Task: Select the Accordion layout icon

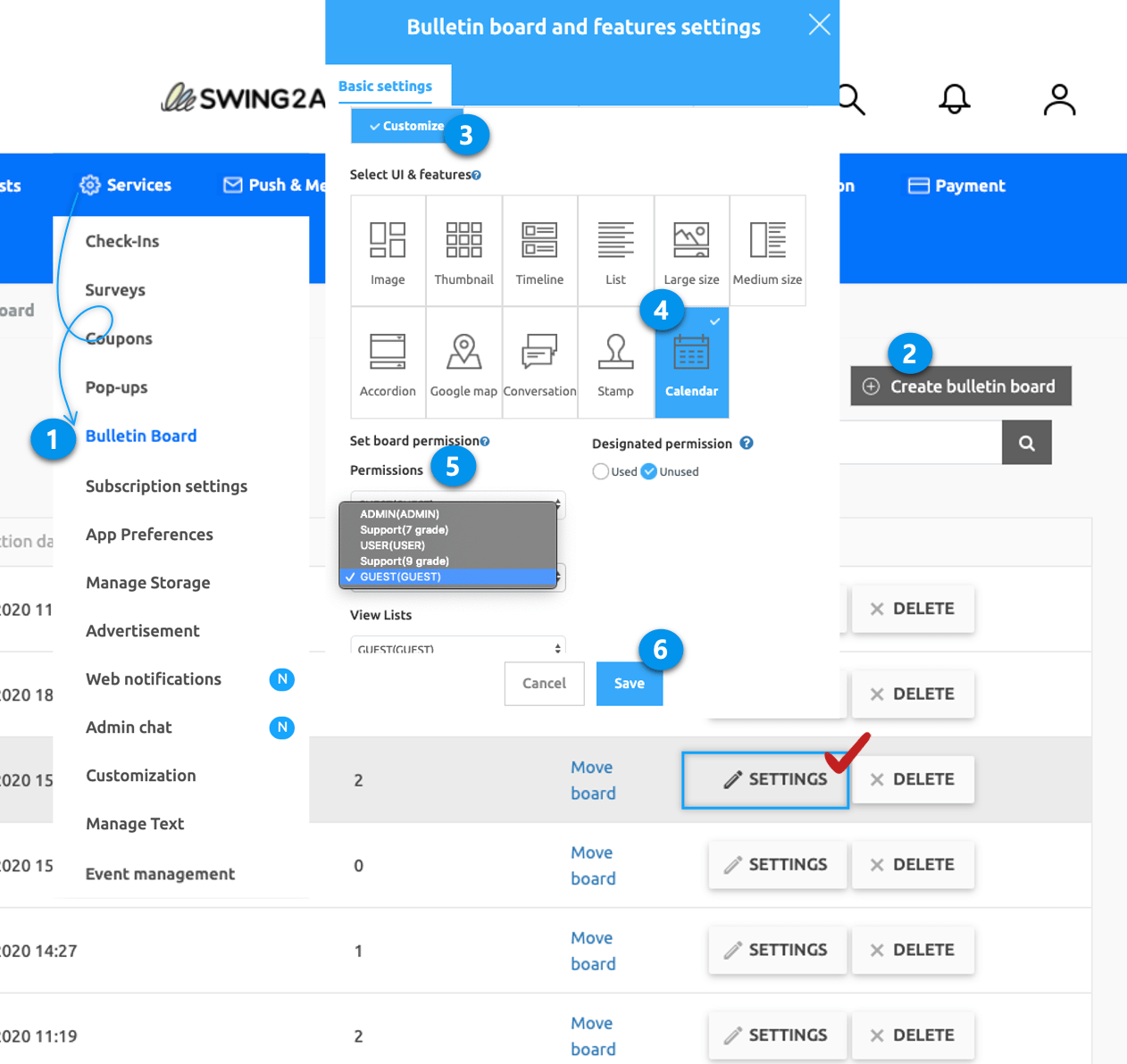Action: 388,362
